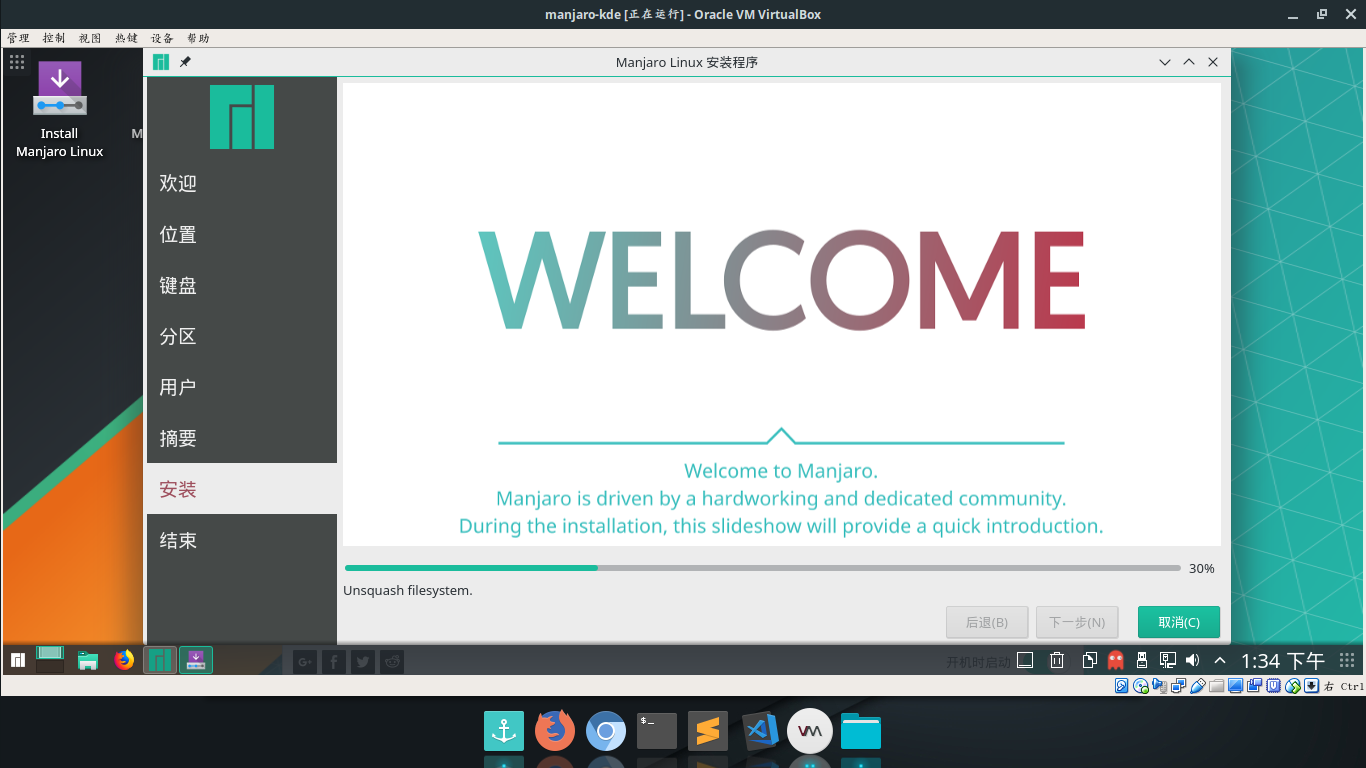
Task: Click the virtual desktop pager in the taskbar
Action: coord(50,659)
